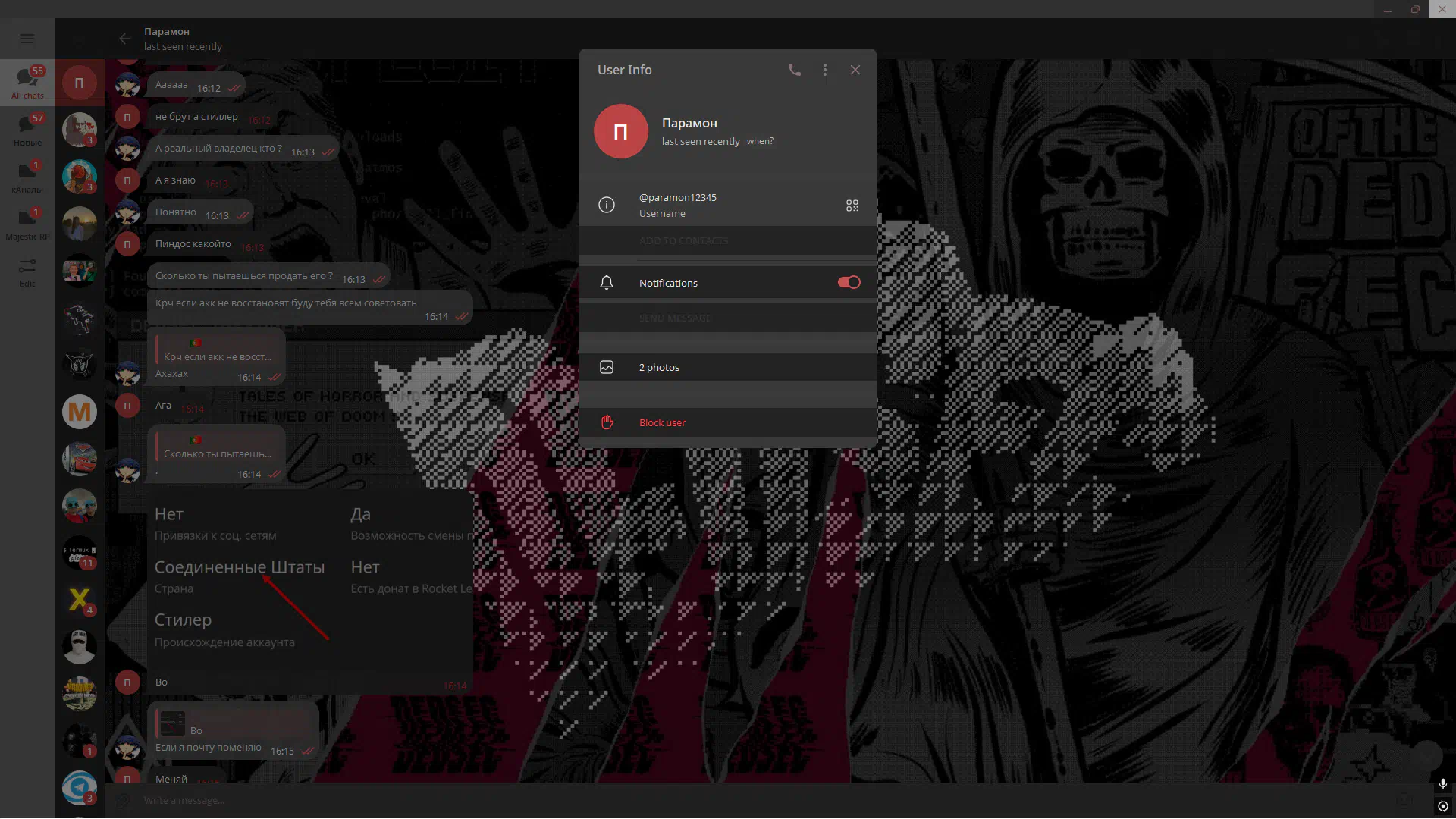Click the info icon beside the username
1456x819 pixels.
tap(607, 205)
